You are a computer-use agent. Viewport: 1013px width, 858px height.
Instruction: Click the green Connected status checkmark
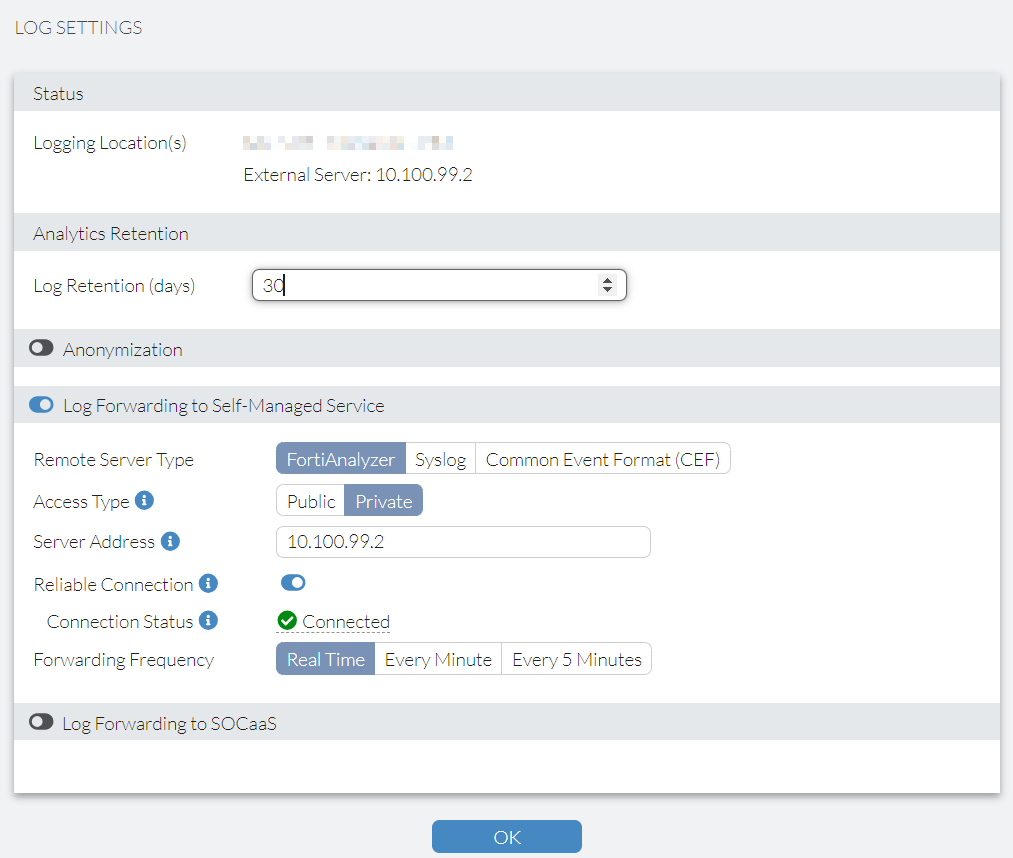[287, 620]
